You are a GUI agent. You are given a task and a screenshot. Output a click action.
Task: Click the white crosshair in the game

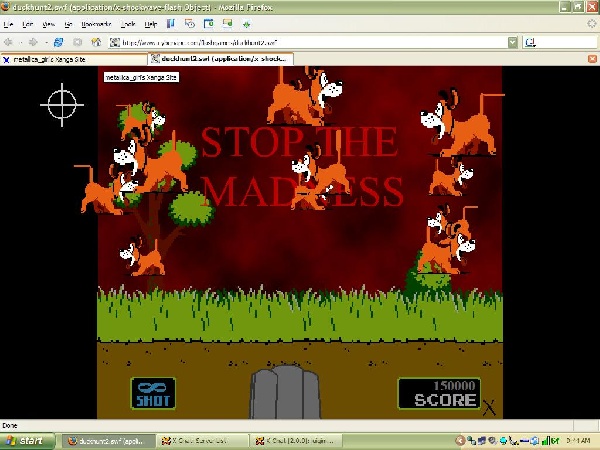62,104
